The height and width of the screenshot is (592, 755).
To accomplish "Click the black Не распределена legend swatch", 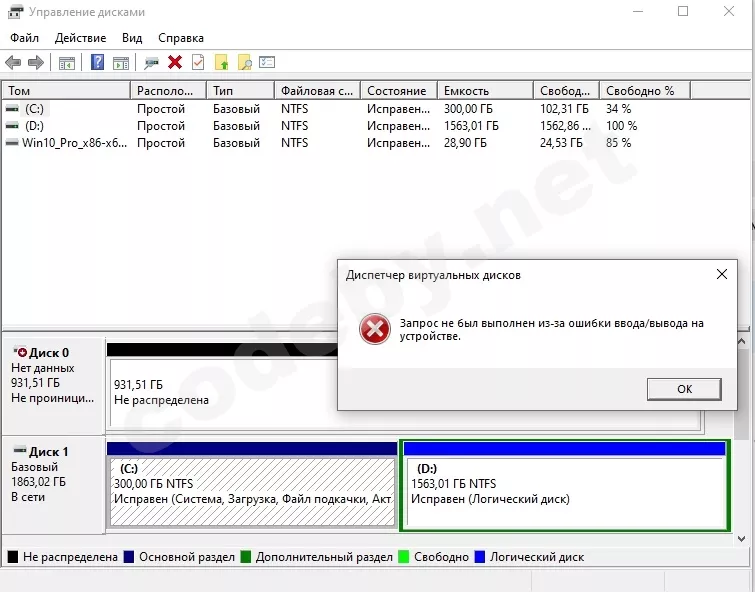I will pyautogui.click(x=13, y=557).
